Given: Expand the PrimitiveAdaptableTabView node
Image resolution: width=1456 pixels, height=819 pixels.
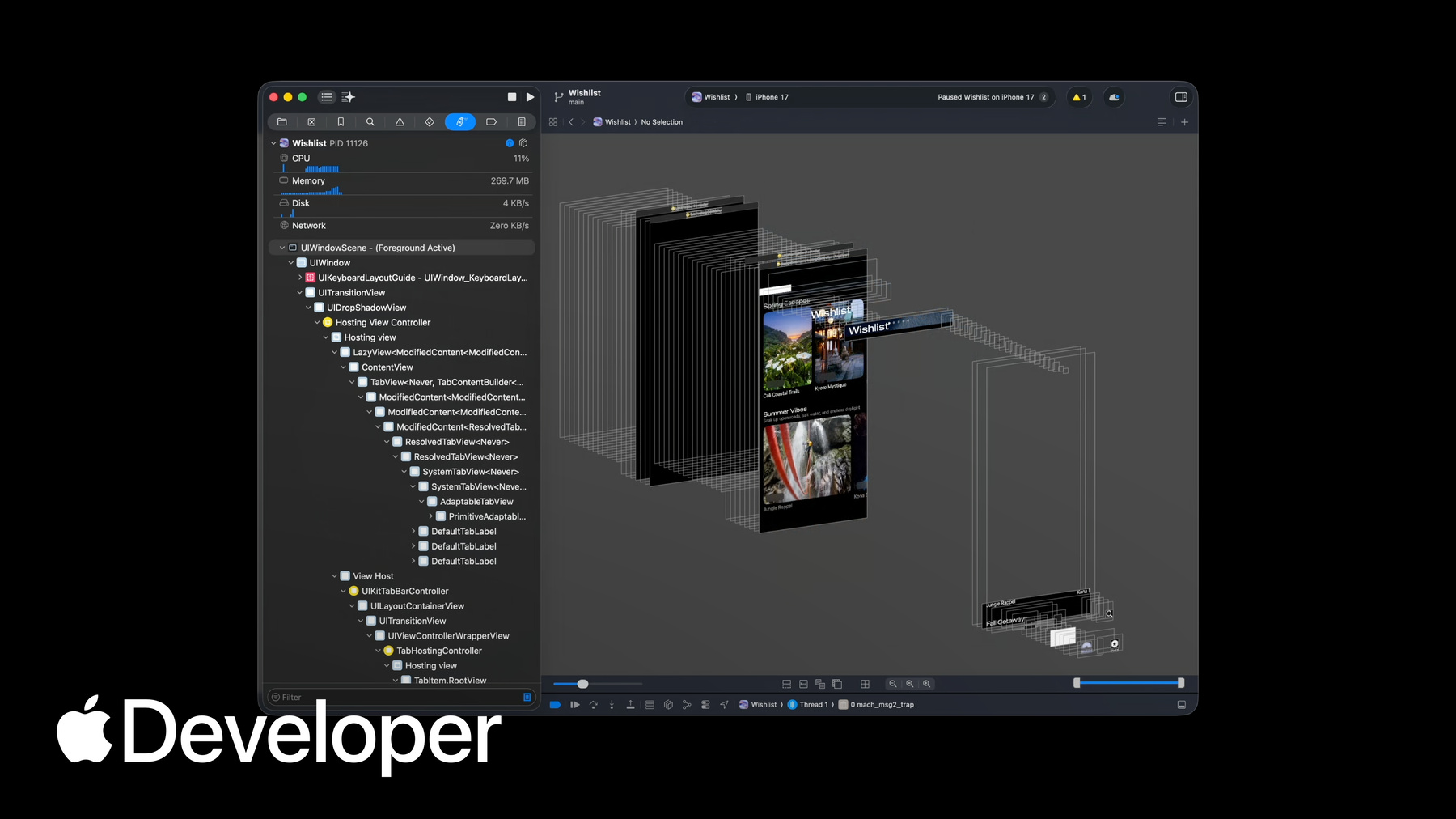Looking at the screenshot, I should pyautogui.click(x=431, y=516).
